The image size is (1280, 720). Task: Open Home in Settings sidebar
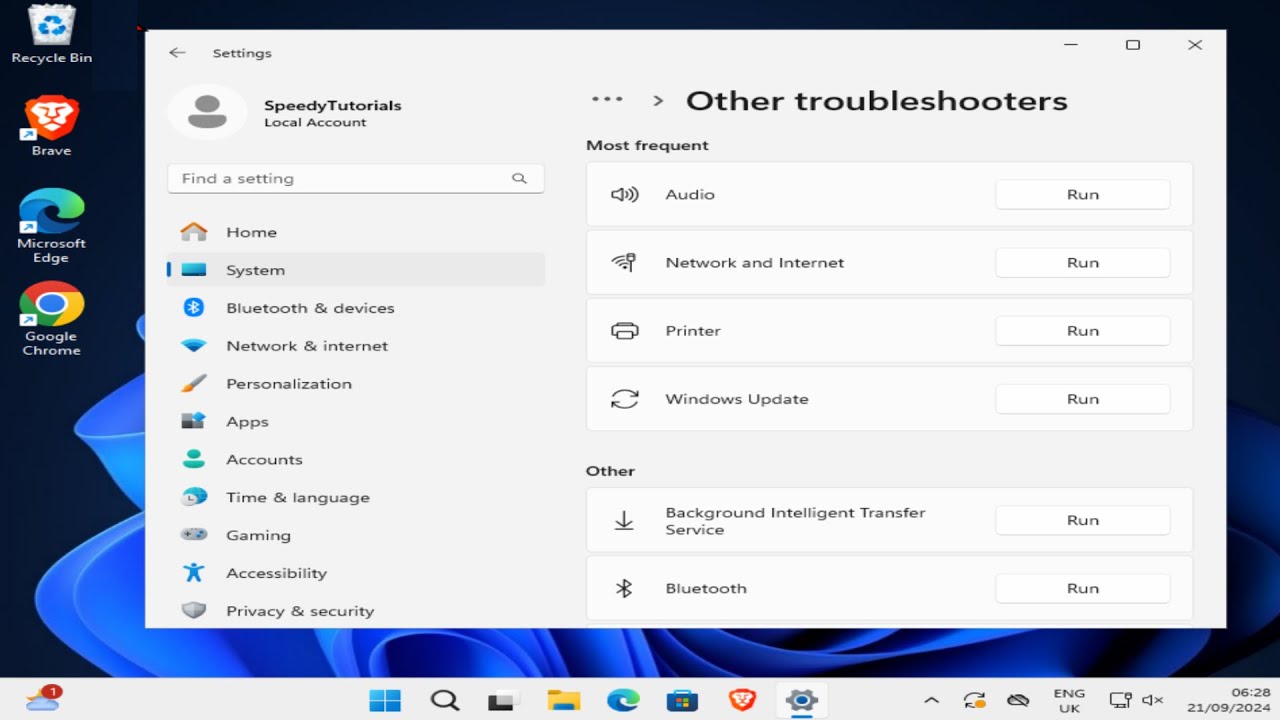pyautogui.click(x=355, y=232)
